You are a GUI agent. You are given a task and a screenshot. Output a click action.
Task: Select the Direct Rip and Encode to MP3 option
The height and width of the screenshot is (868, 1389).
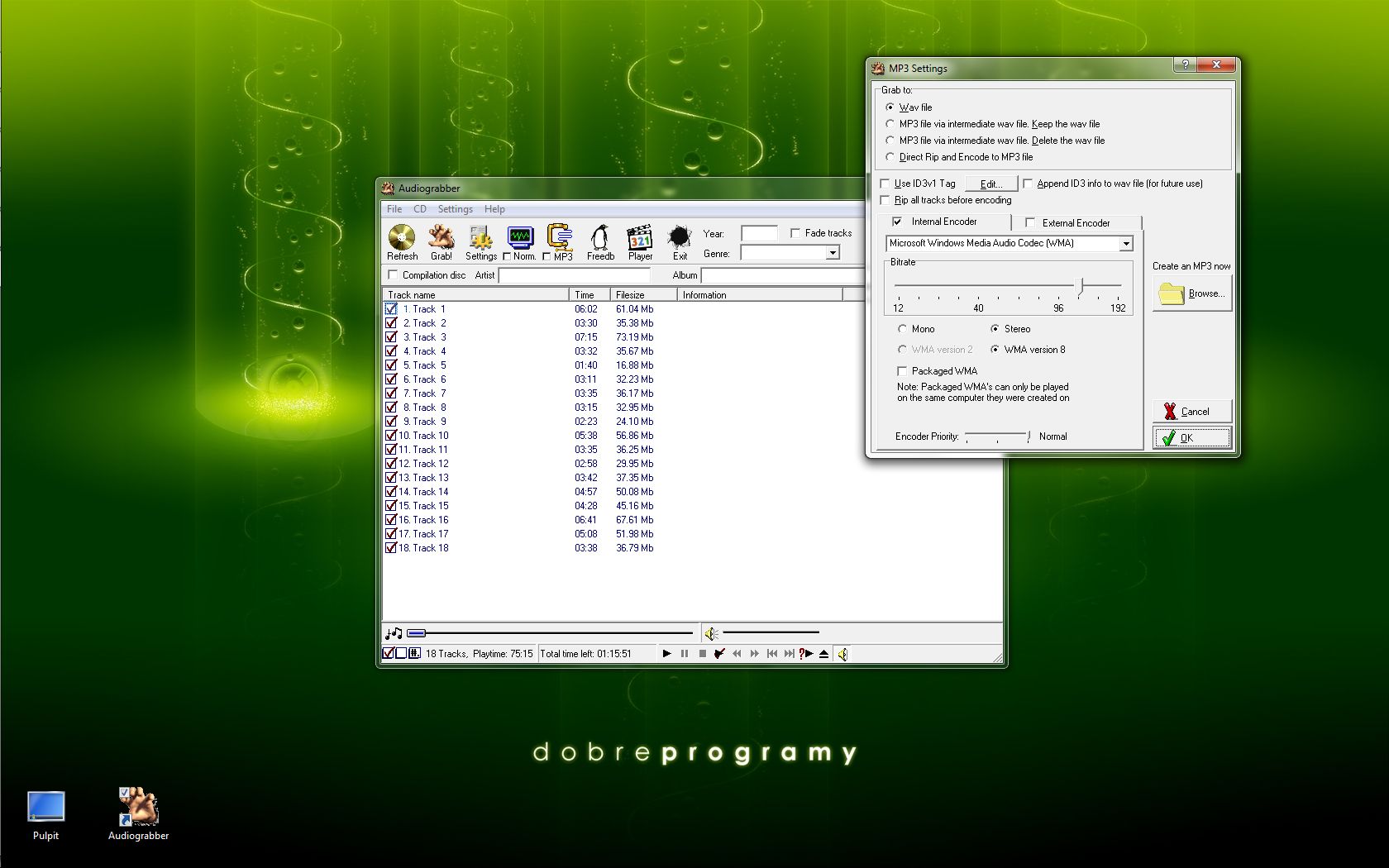coord(890,157)
